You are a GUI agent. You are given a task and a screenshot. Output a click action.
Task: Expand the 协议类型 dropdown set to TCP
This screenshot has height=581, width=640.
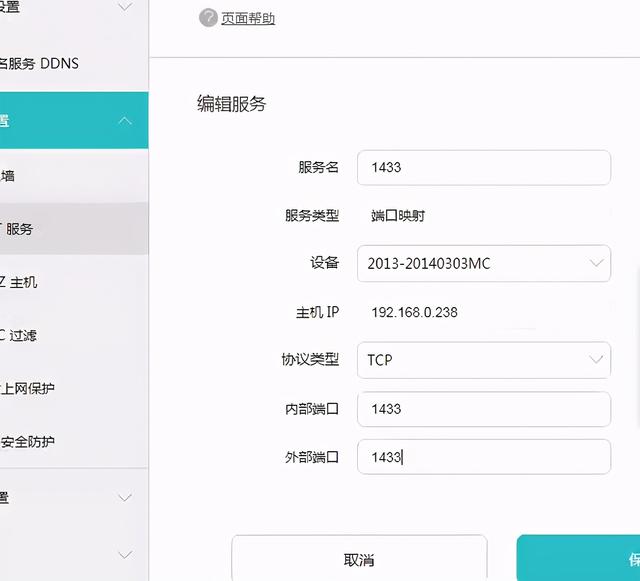coord(483,360)
